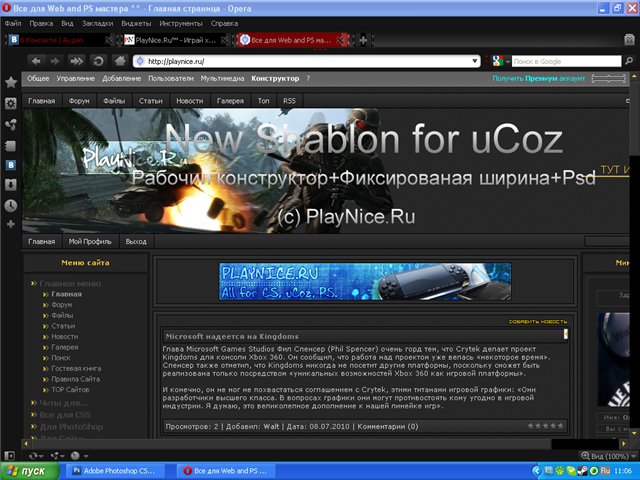The image size is (640, 480).
Task: Open the Notes panel icon
Action: (11, 146)
